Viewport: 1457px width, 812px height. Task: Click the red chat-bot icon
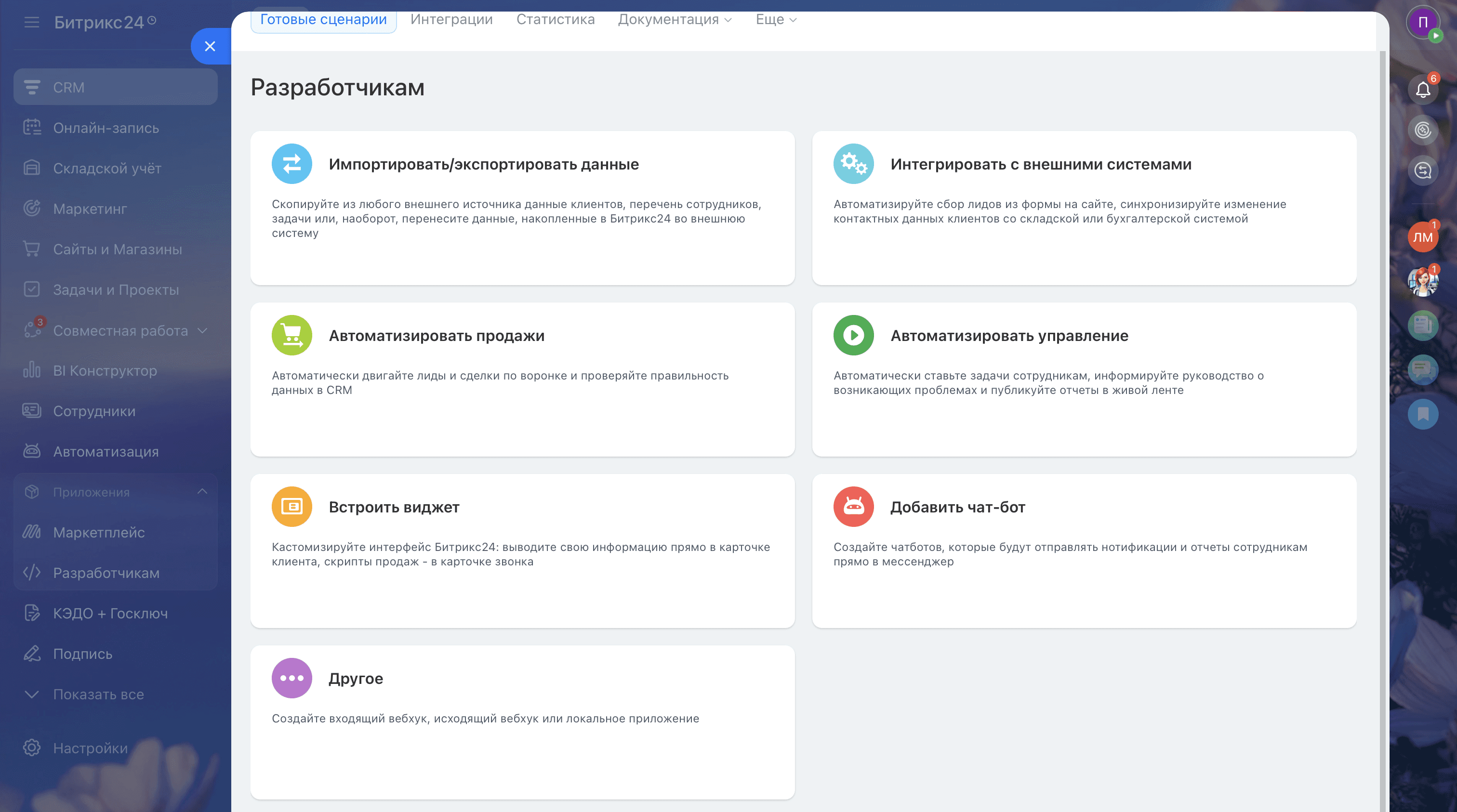(x=853, y=507)
